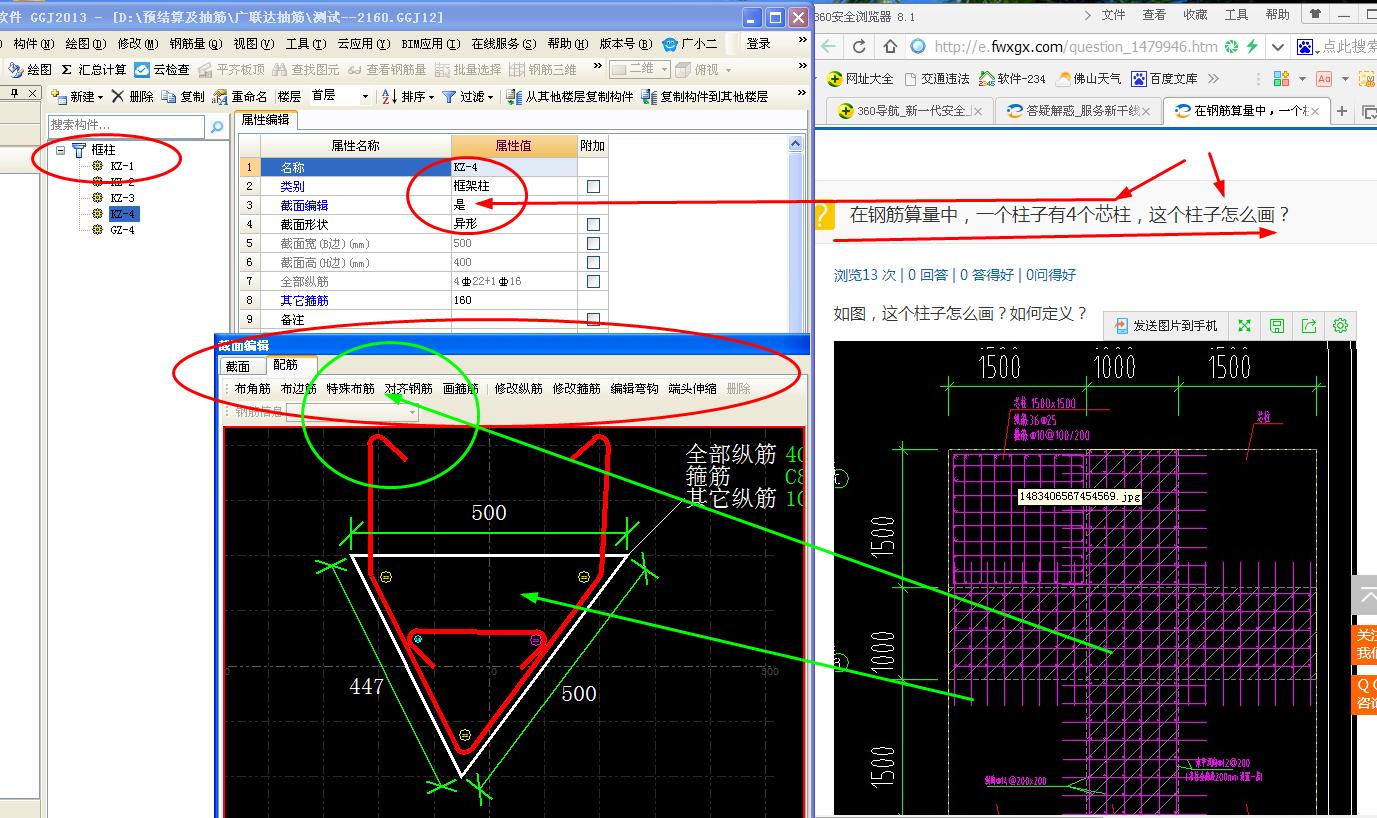The width and height of the screenshot is (1377, 818).
Task: Click the browser refresh icon
Action: pos(858,47)
